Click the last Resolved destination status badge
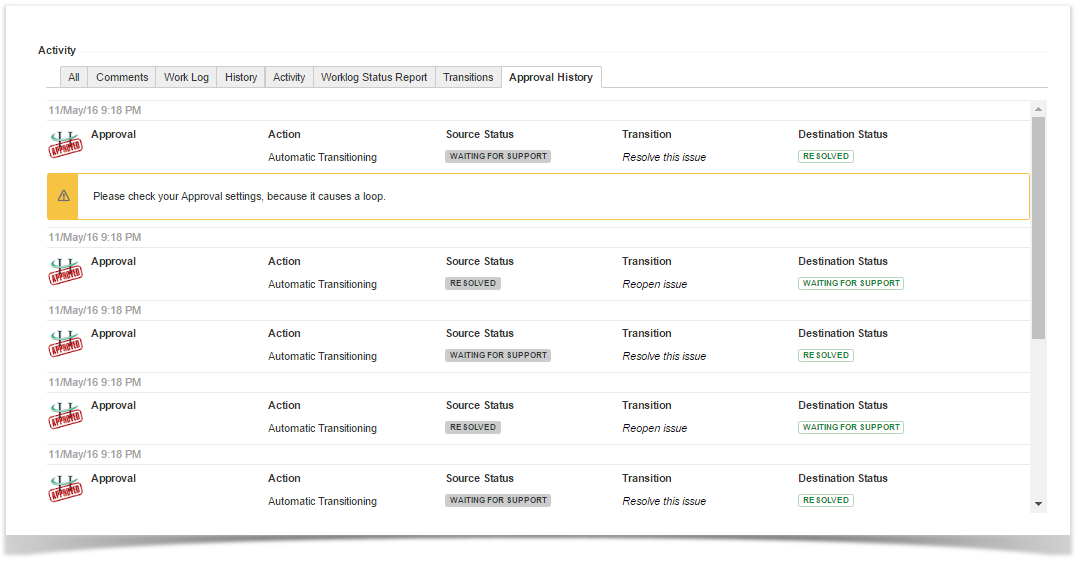 point(825,500)
